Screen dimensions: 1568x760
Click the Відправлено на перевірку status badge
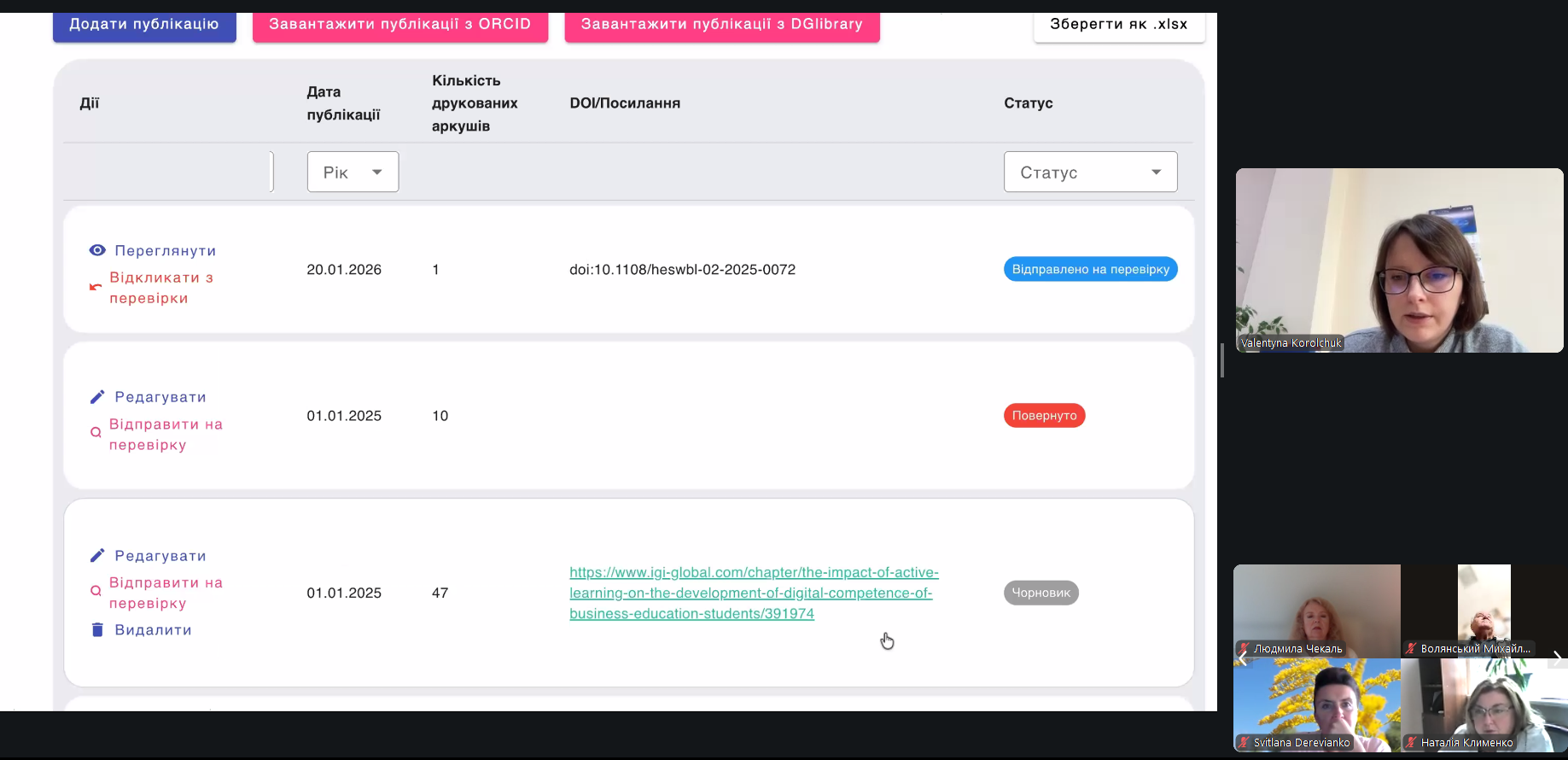point(1090,269)
